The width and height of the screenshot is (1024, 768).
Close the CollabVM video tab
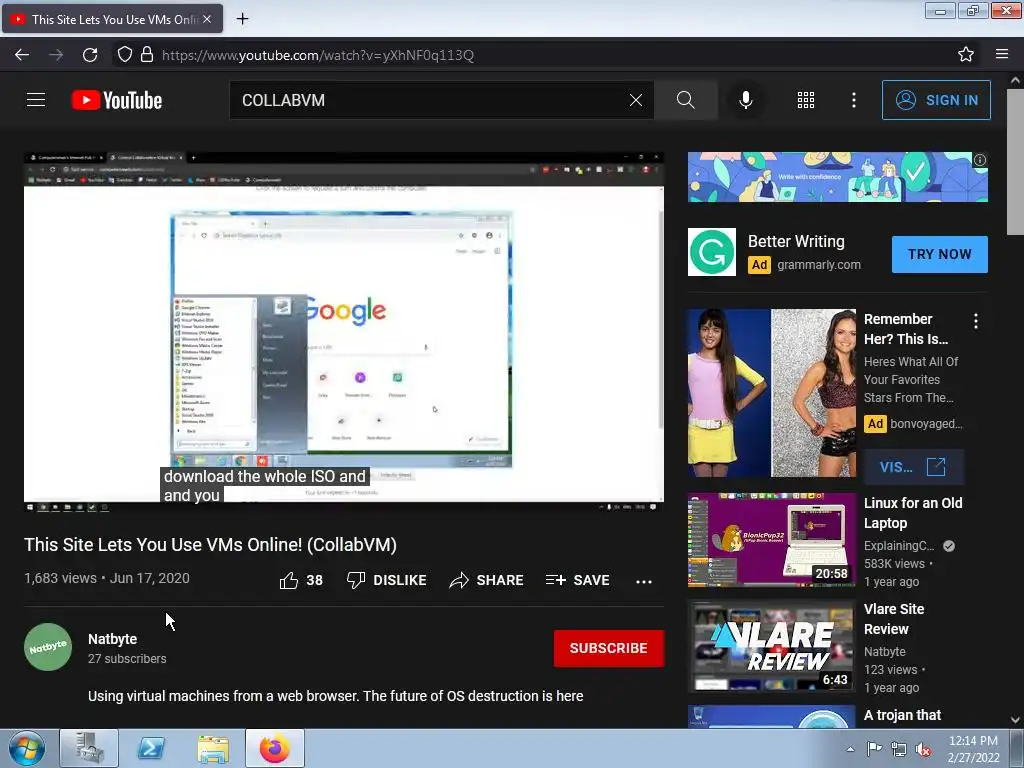(207, 19)
